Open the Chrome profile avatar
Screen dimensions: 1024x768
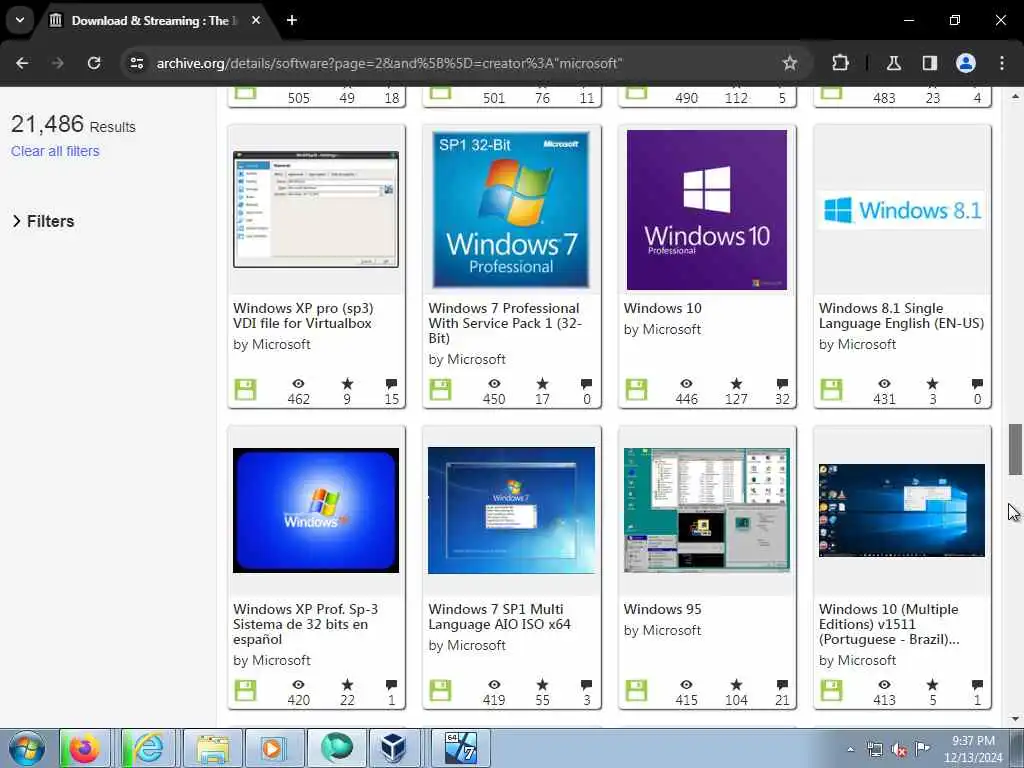(965, 63)
